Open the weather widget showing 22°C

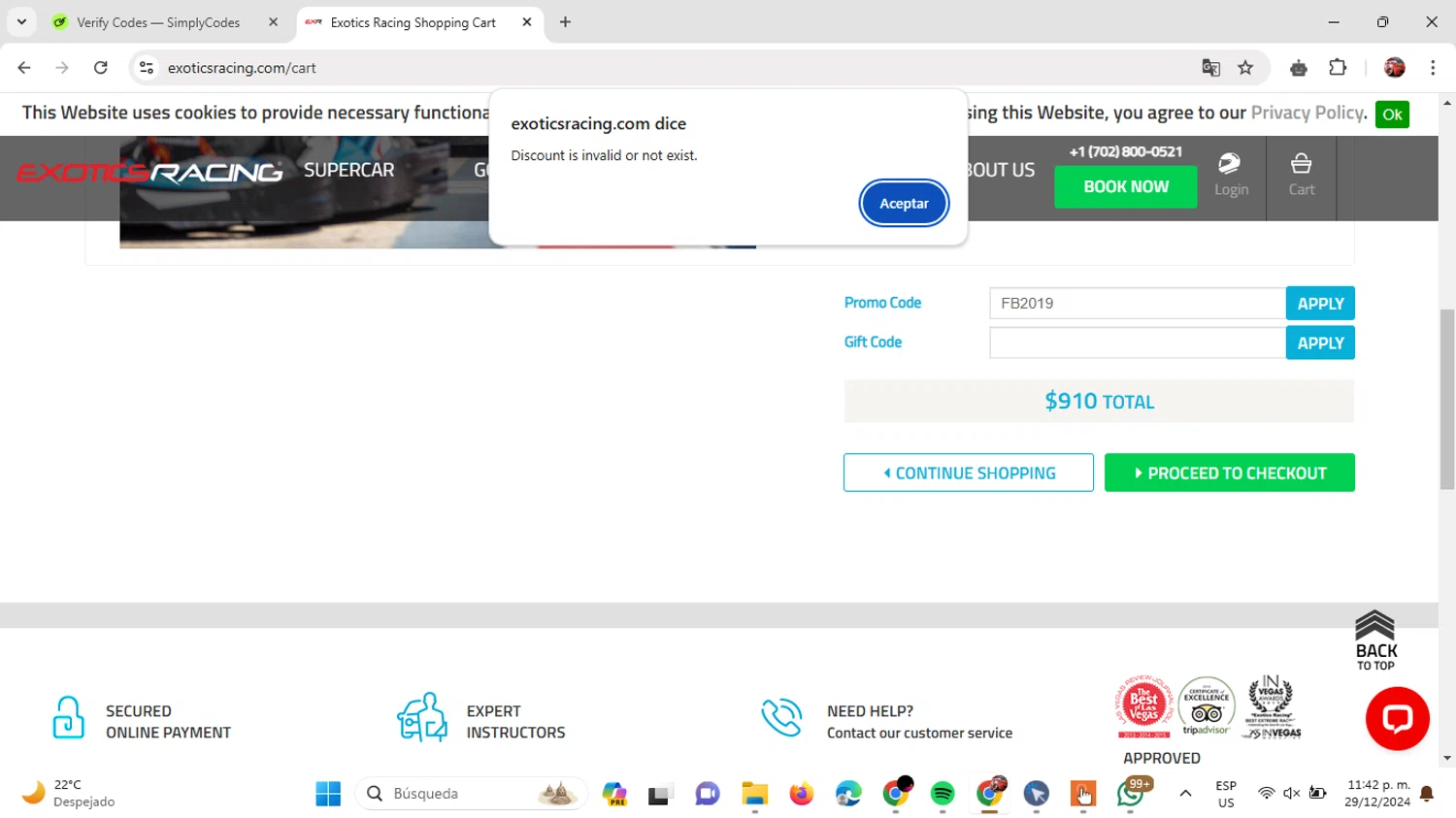68,794
